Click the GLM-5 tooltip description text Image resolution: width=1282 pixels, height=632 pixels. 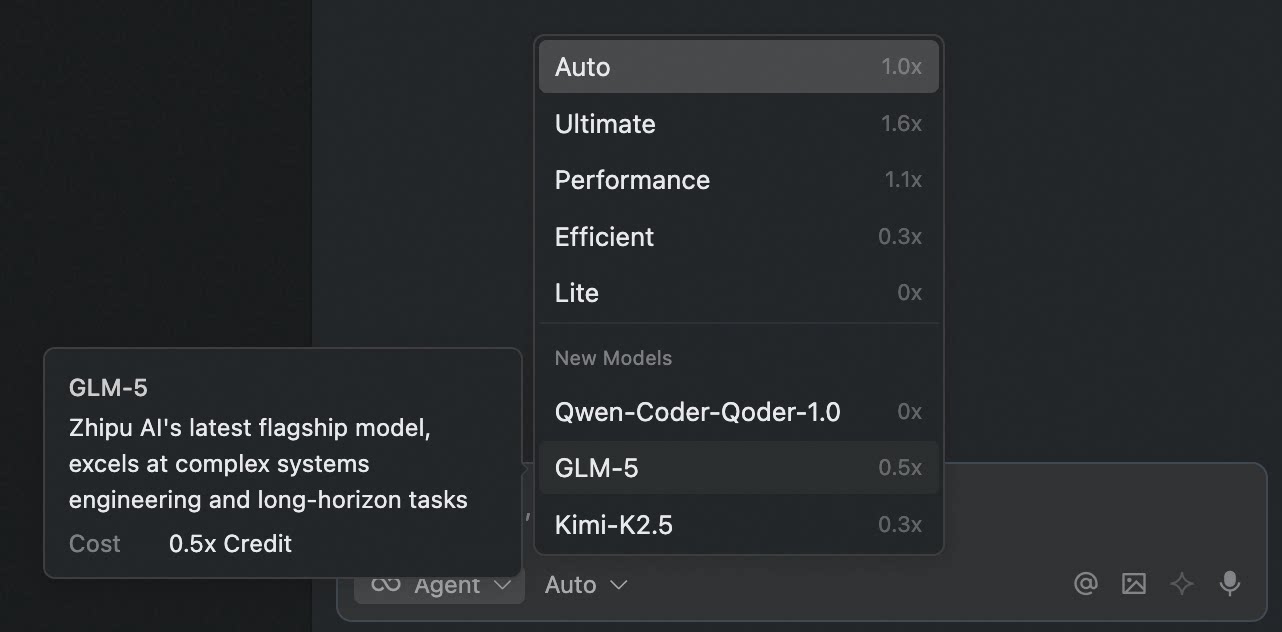268,464
